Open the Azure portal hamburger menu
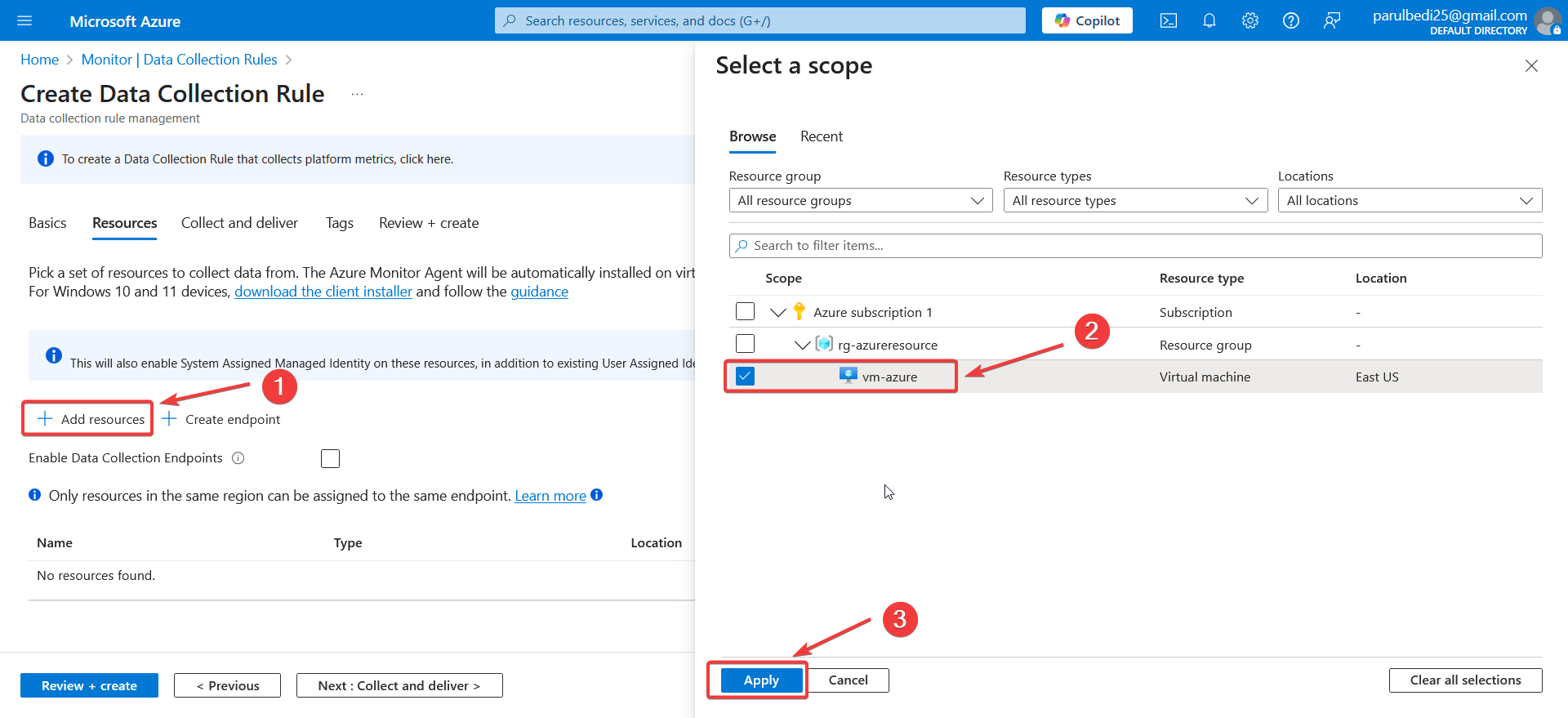 coord(24,20)
